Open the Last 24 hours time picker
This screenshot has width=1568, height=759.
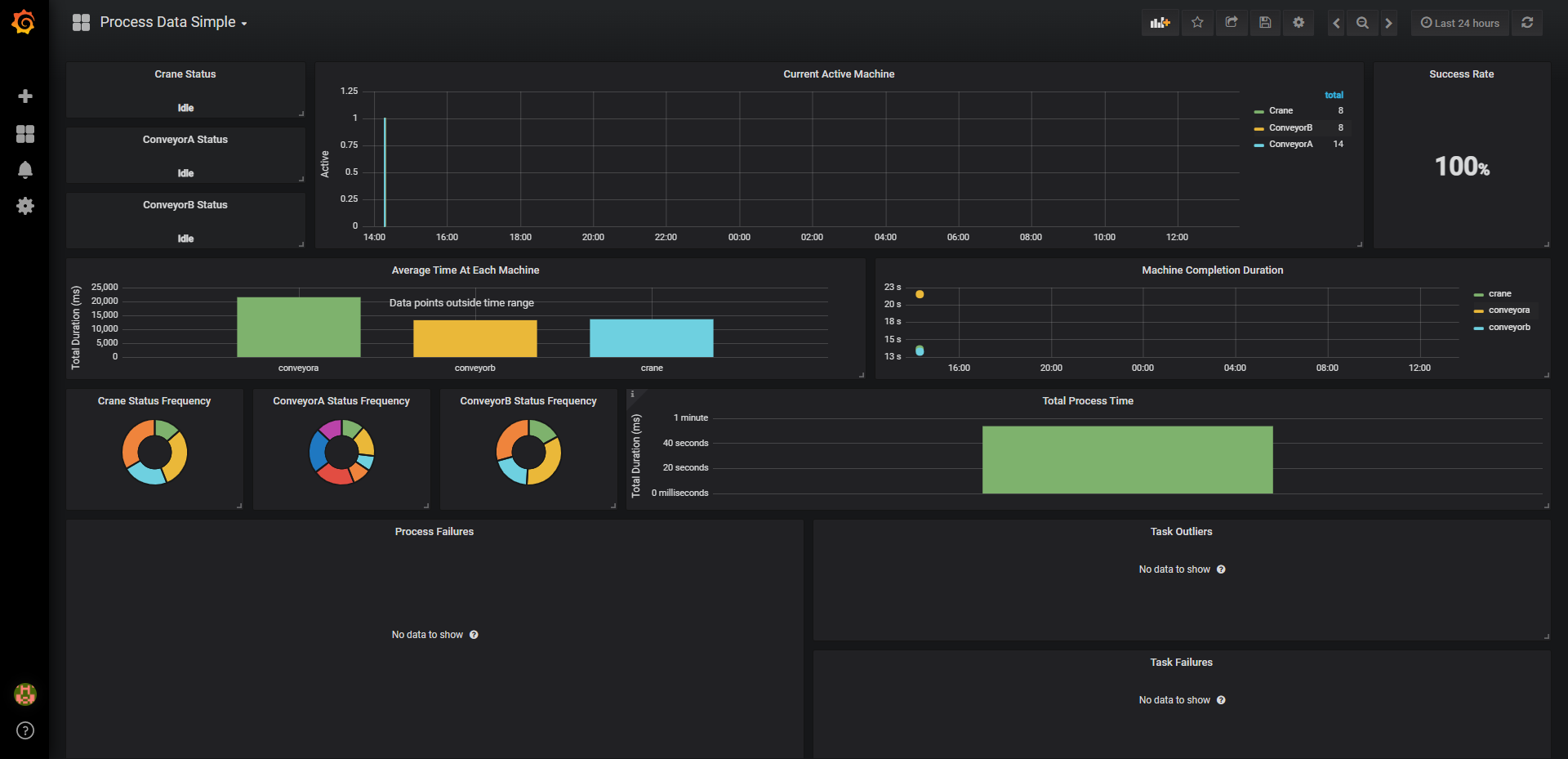coord(1459,22)
